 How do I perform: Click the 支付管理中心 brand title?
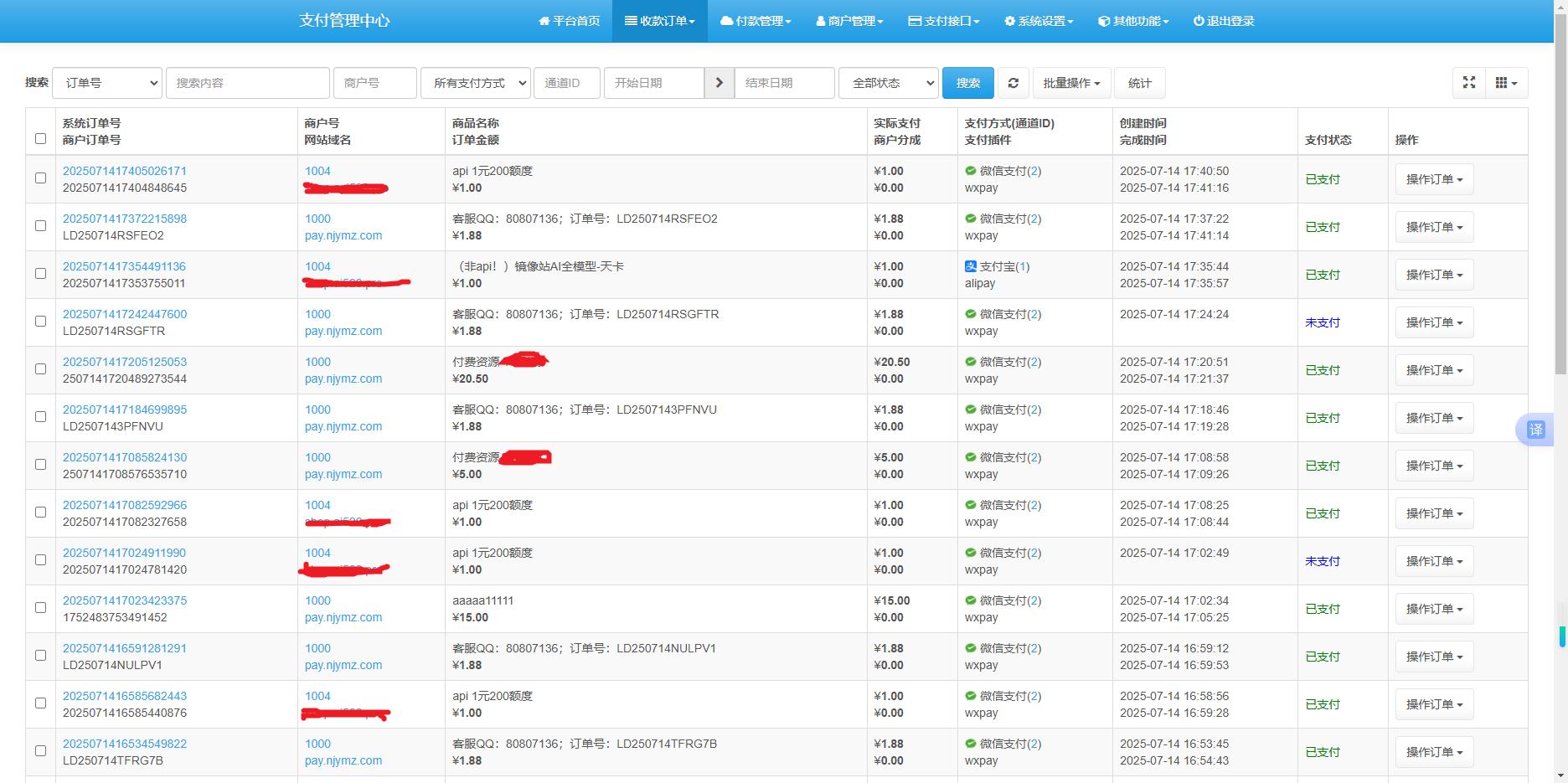pyautogui.click(x=344, y=21)
